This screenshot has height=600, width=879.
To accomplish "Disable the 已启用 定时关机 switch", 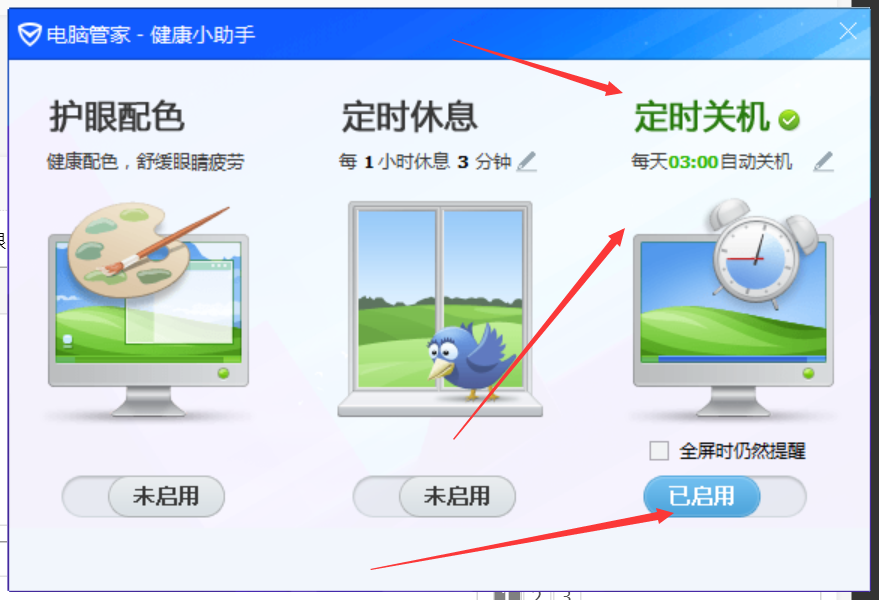I will 725,496.
